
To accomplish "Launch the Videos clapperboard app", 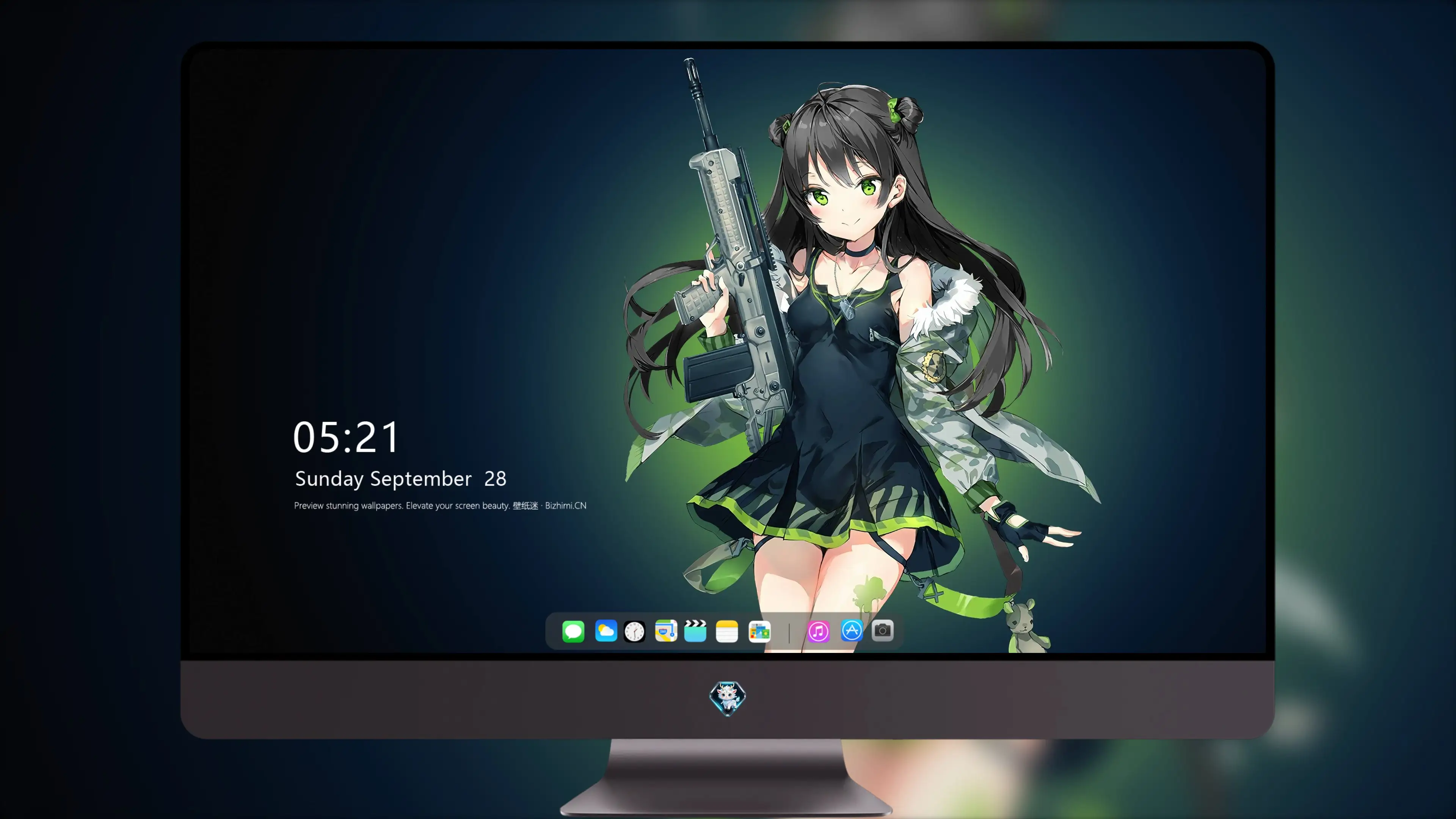I will [695, 631].
